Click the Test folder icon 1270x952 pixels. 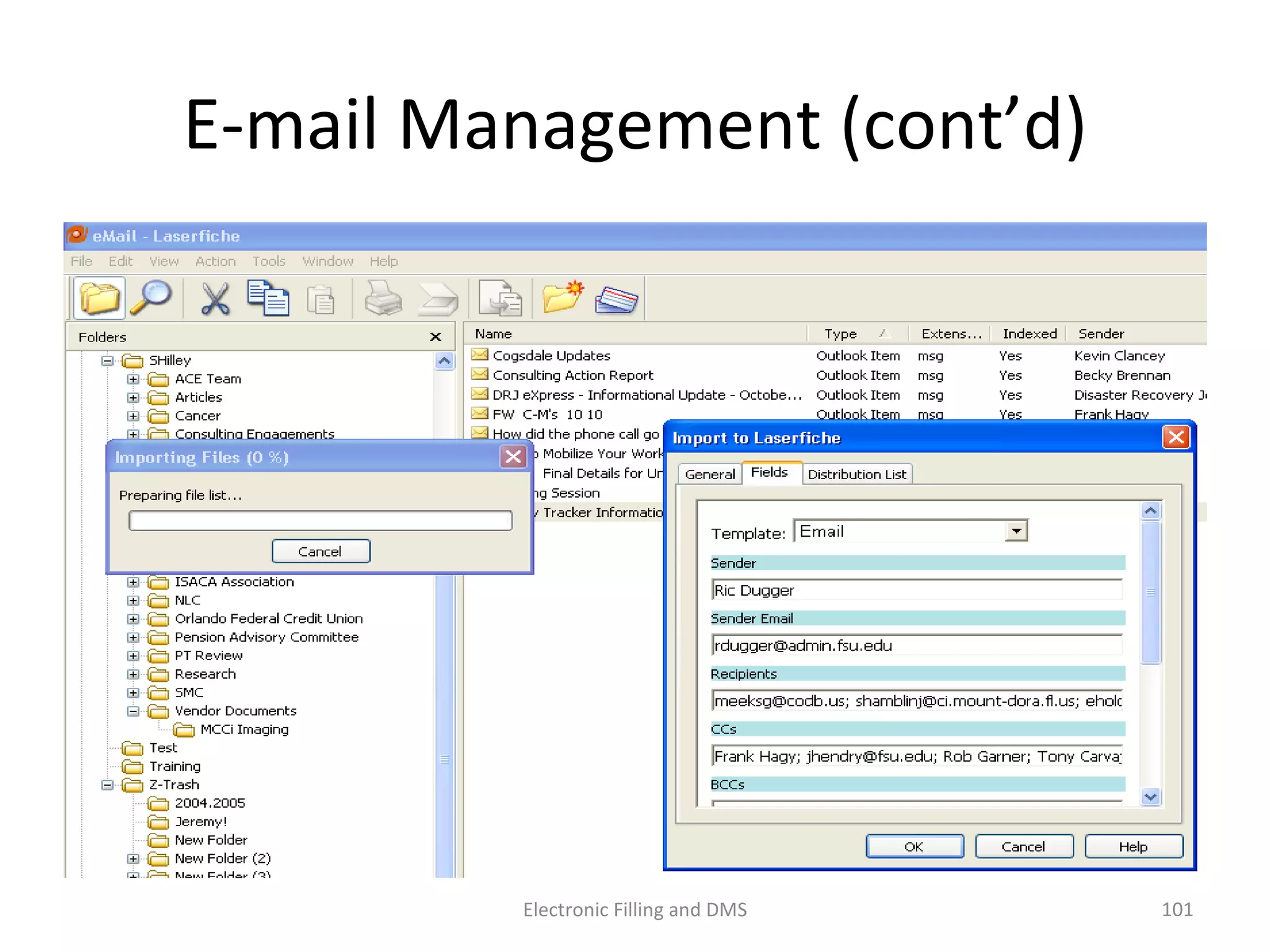click(x=132, y=748)
